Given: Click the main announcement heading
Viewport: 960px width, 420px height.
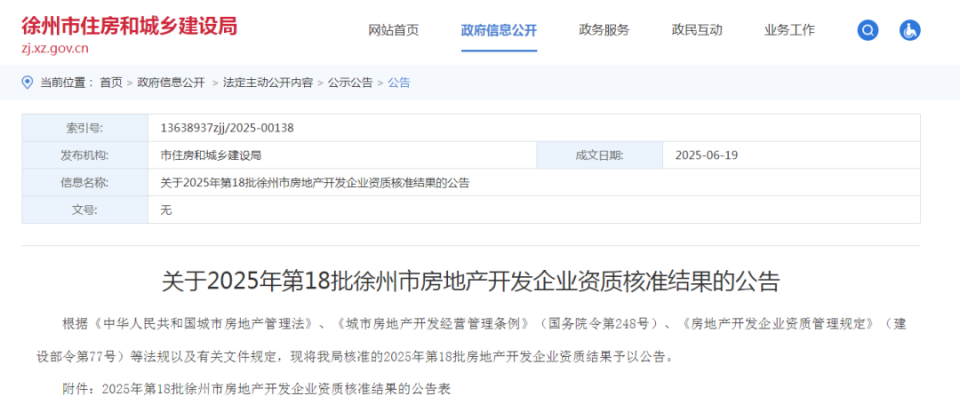Looking at the screenshot, I should (471, 282).
